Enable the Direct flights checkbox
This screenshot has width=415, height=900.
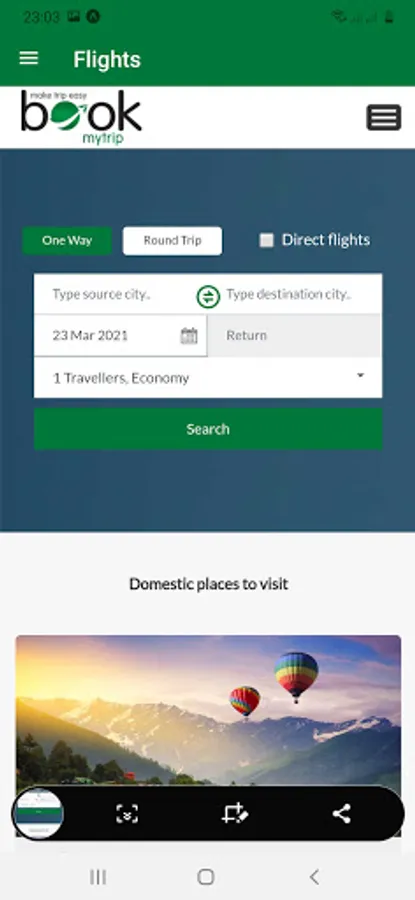266,240
